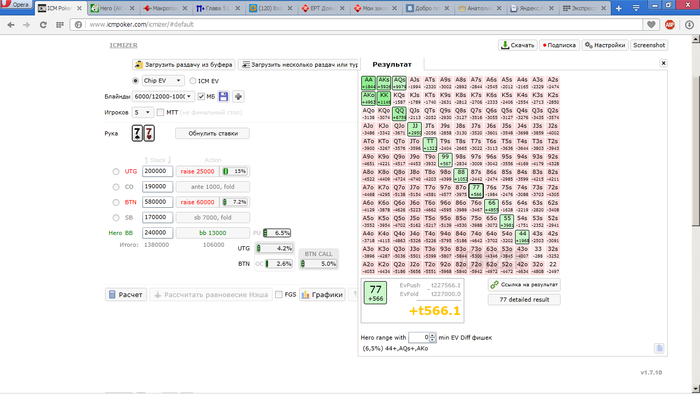Viewport: 700px width, 394px height.
Task: Open Графики charts button
Action: pos(322,294)
